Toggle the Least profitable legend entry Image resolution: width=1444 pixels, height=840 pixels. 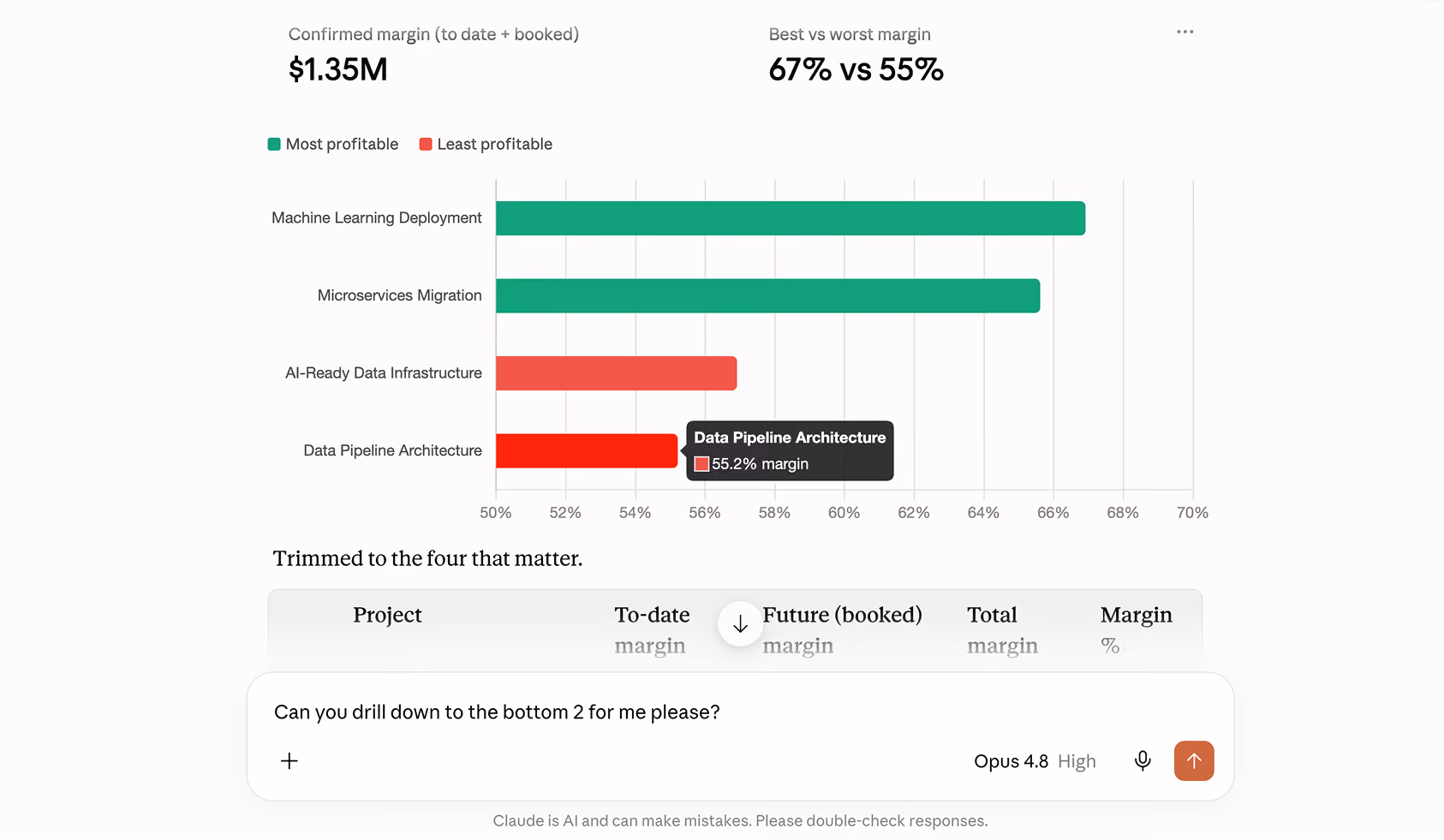point(486,144)
